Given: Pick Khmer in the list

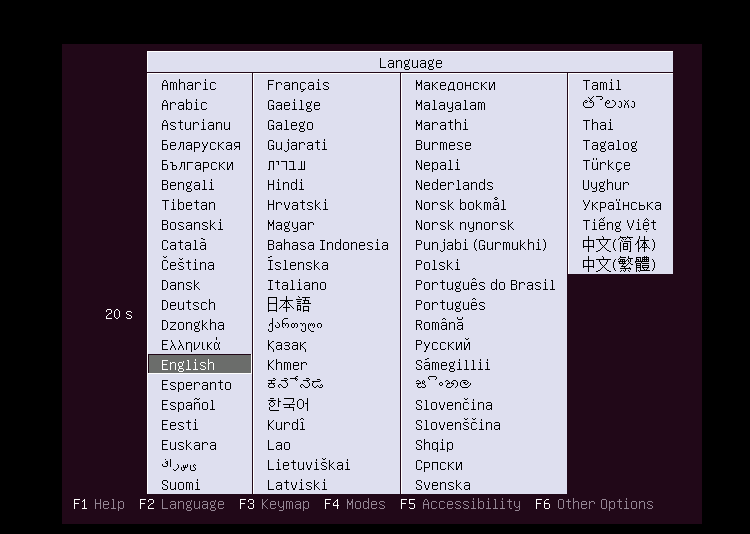Looking at the screenshot, I should tap(287, 365).
